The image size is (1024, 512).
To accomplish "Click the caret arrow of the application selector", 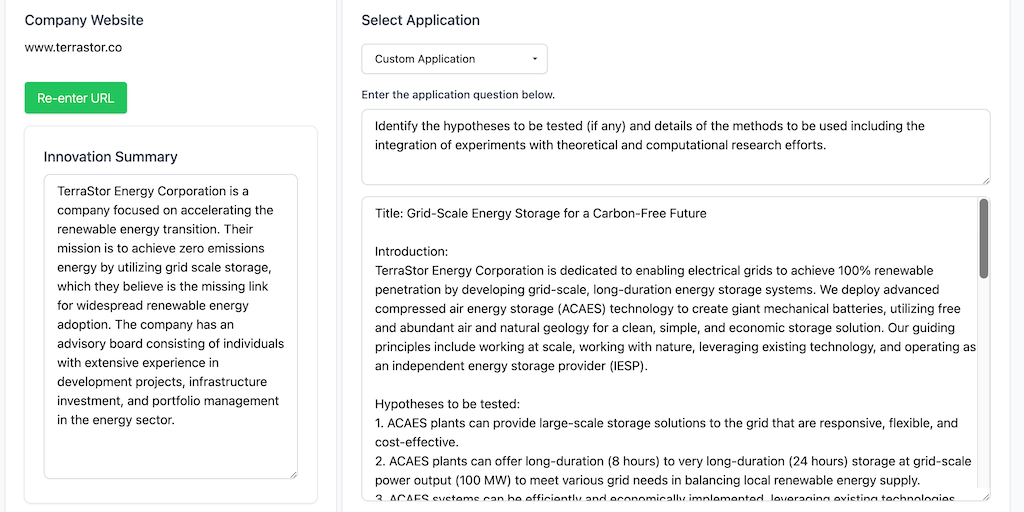I will (535, 59).
